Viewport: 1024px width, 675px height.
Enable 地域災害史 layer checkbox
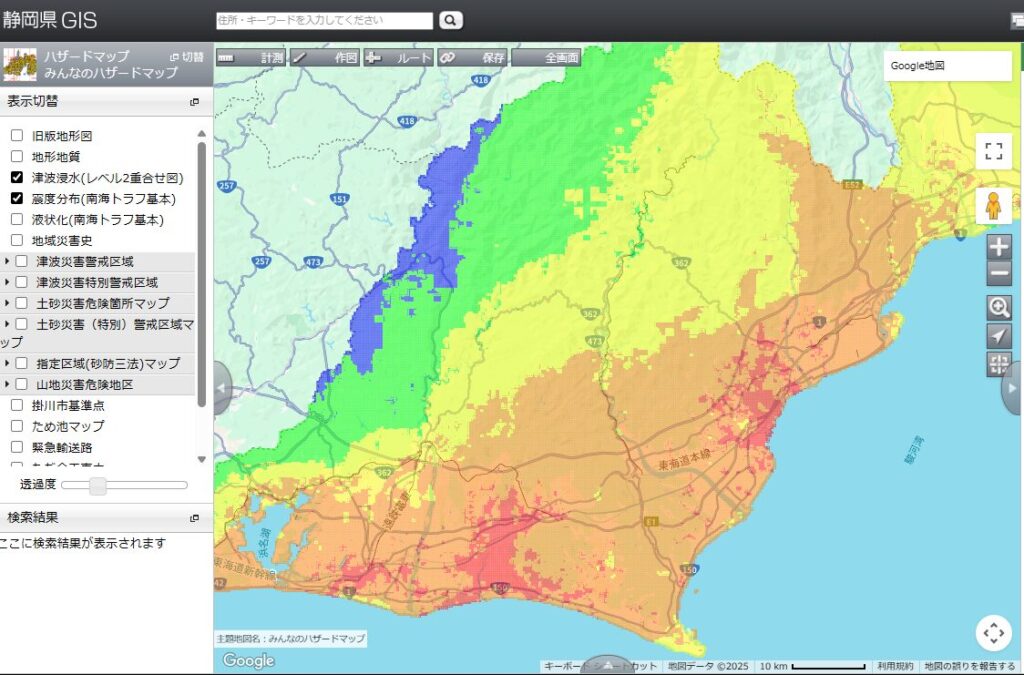coord(17,240)
